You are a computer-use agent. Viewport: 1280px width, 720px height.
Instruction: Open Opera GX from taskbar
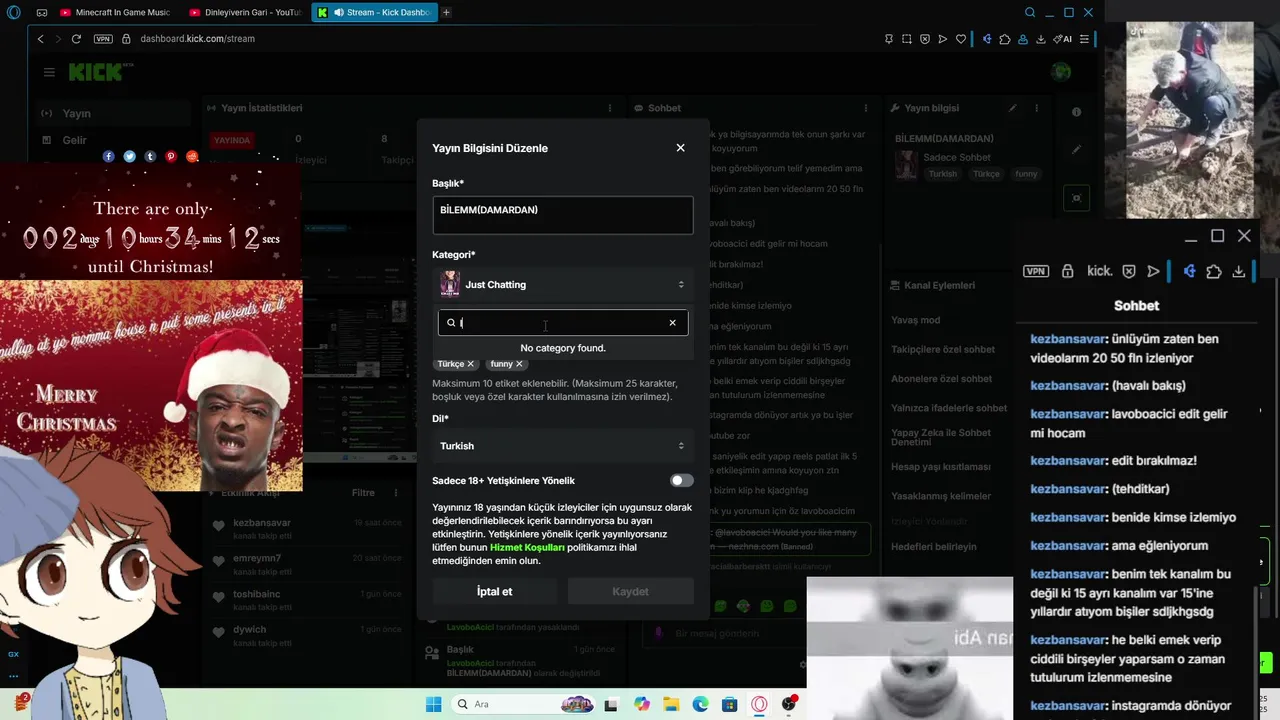[x=759, y=704]
